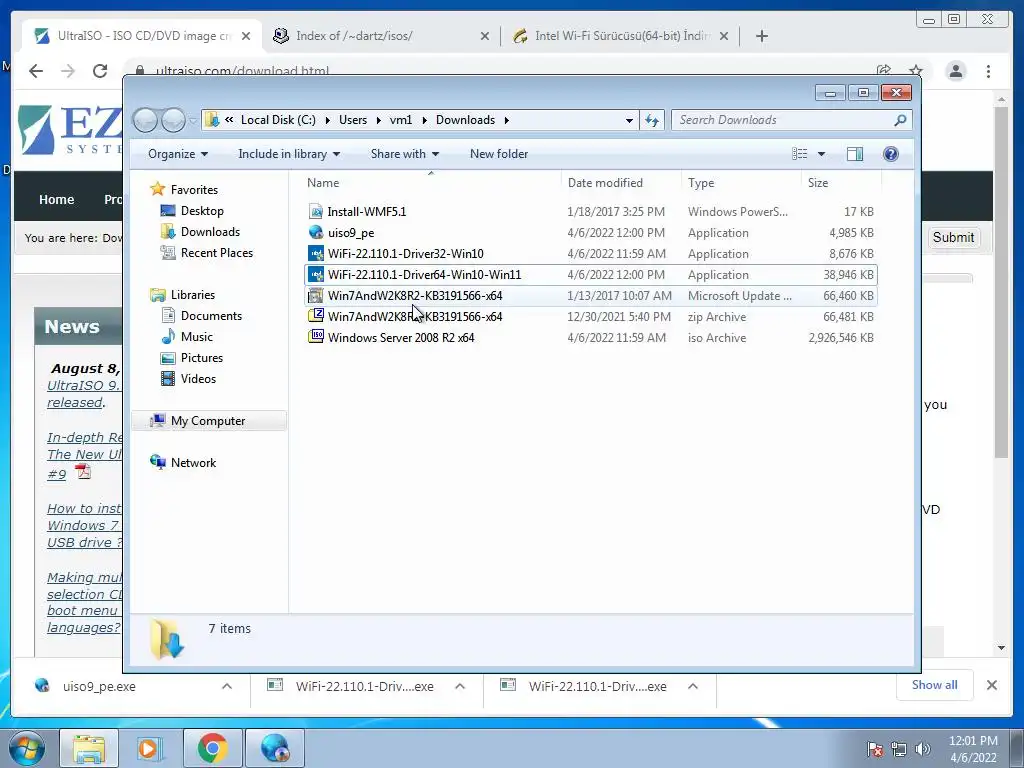This screenshot has width=1024, height=768.
Task: Open the Install-WMF5.1 PowerShell script
Action: click(x=366, y=212)
